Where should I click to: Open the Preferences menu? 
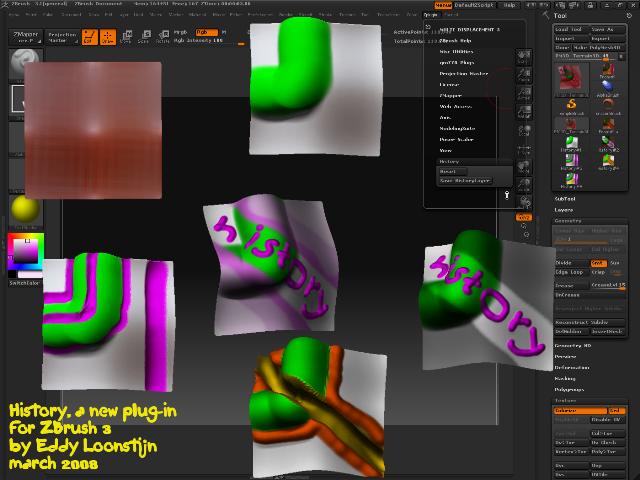(x=260, y=15)
